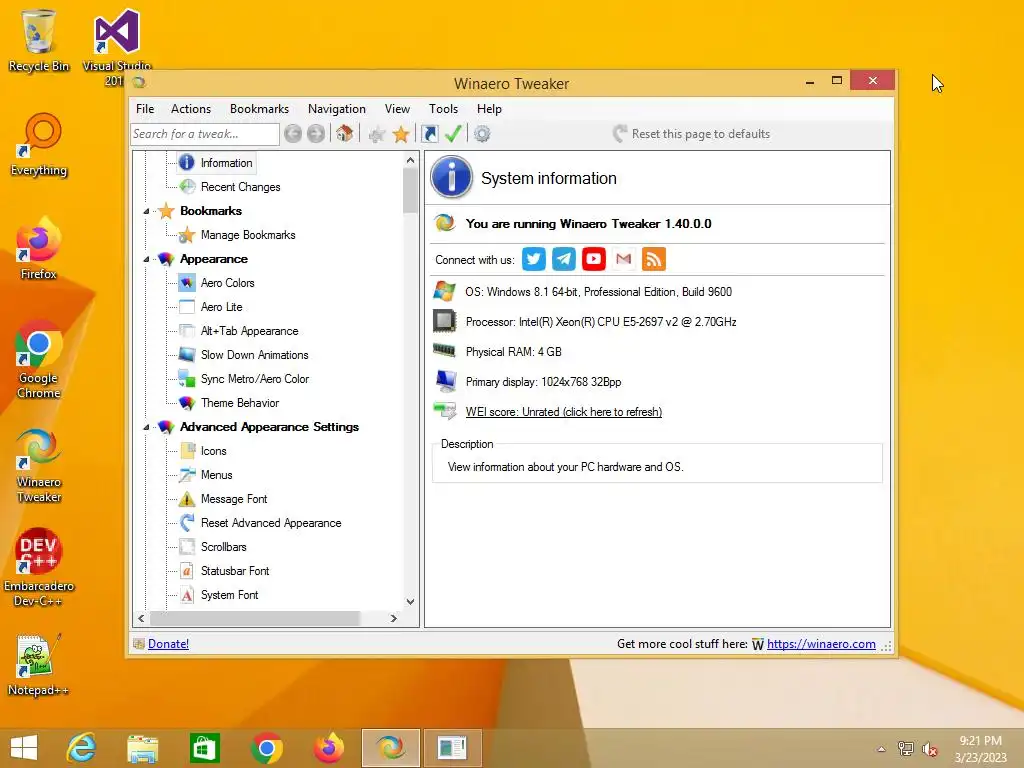
Task: Open the Actions menu
Action: [x=191, y=109]
